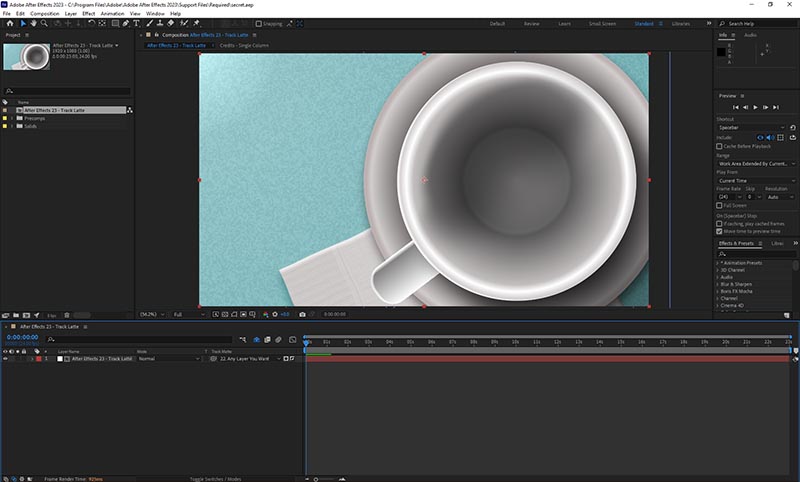800x482 pixels.
Task: Hide the Track Latte layer using eye icon
Action: [6, 358]
